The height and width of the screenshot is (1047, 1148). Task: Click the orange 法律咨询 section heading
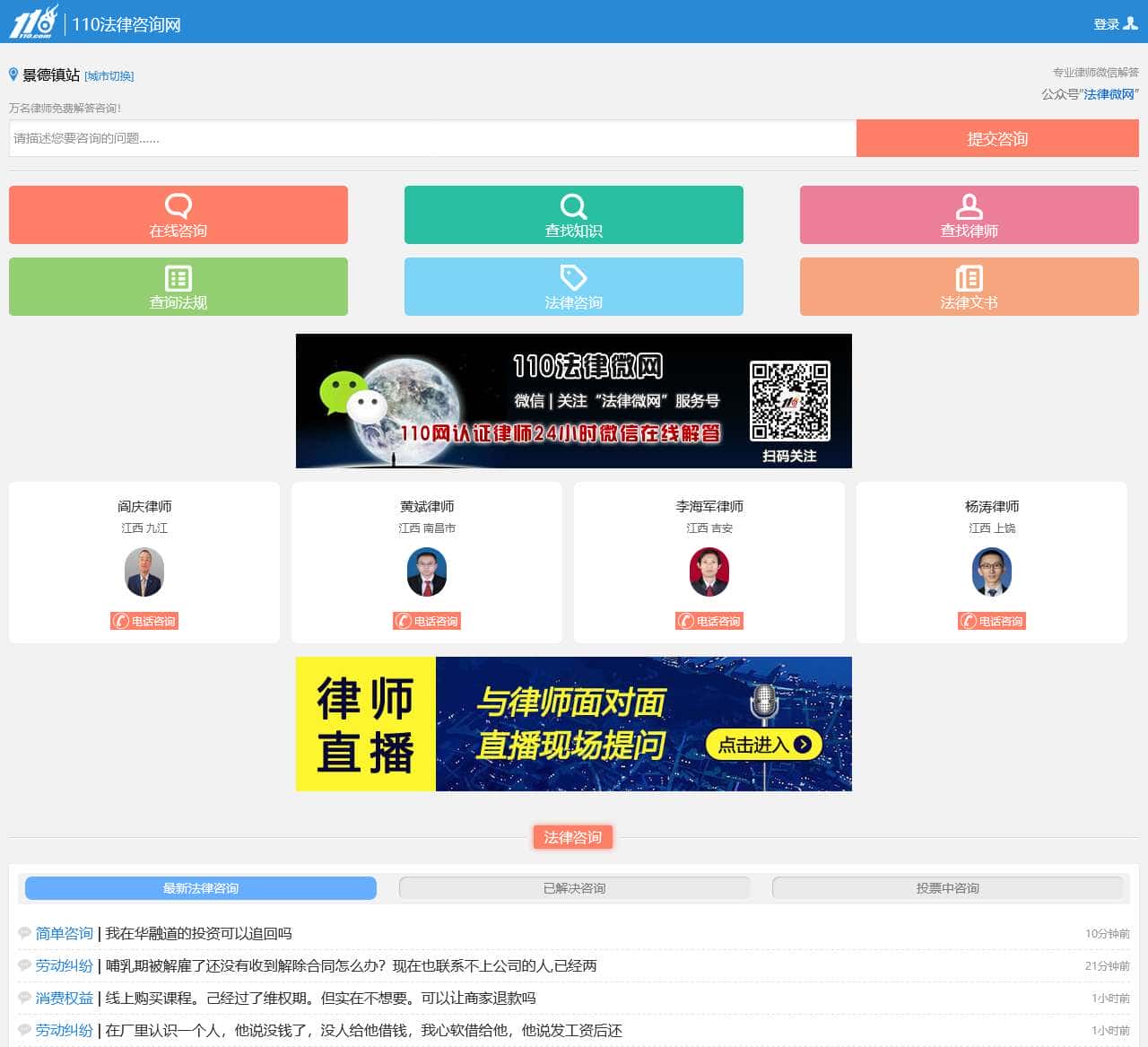click(x=572, y=837)
